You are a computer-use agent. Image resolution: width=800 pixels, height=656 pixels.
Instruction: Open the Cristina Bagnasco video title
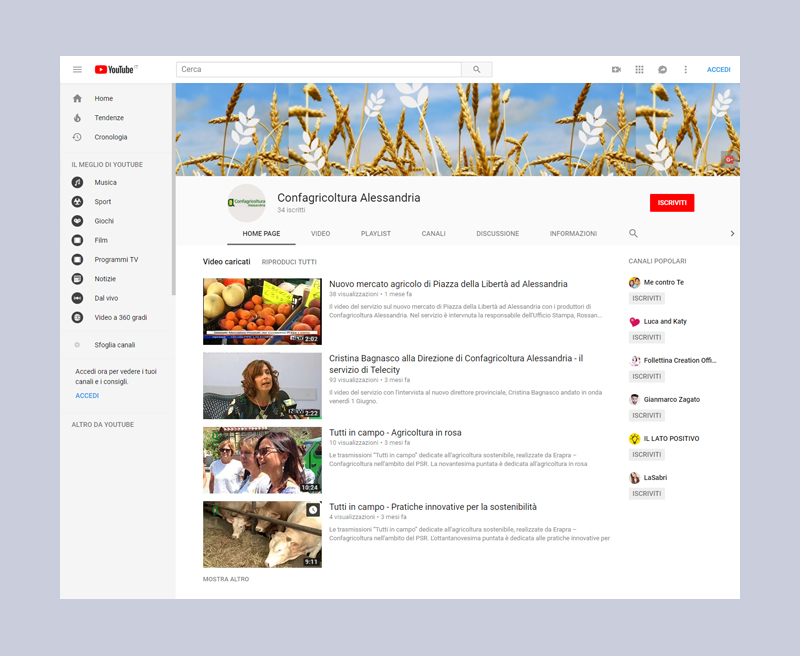456,364
